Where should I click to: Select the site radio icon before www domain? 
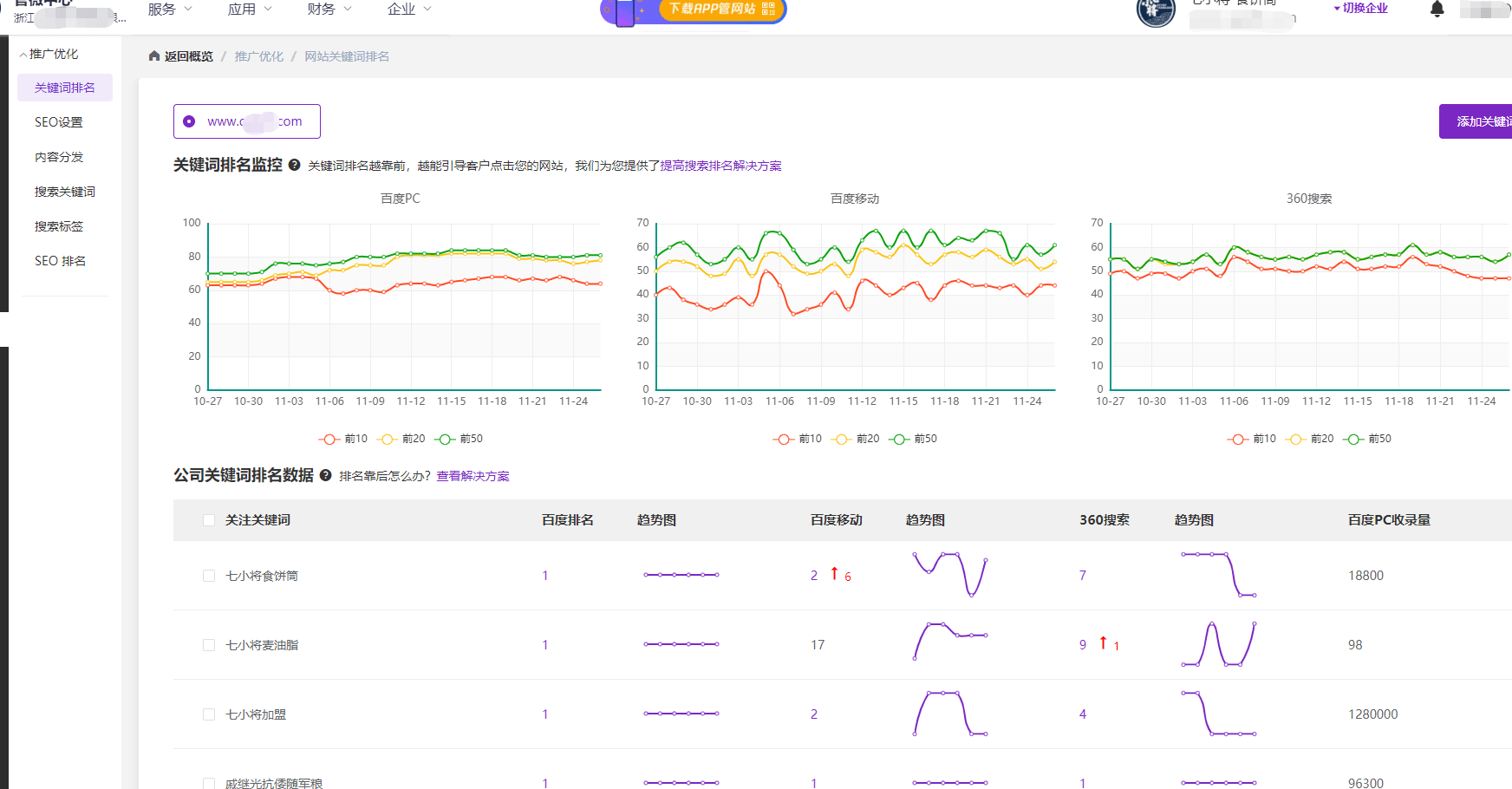tap(189, 121)
